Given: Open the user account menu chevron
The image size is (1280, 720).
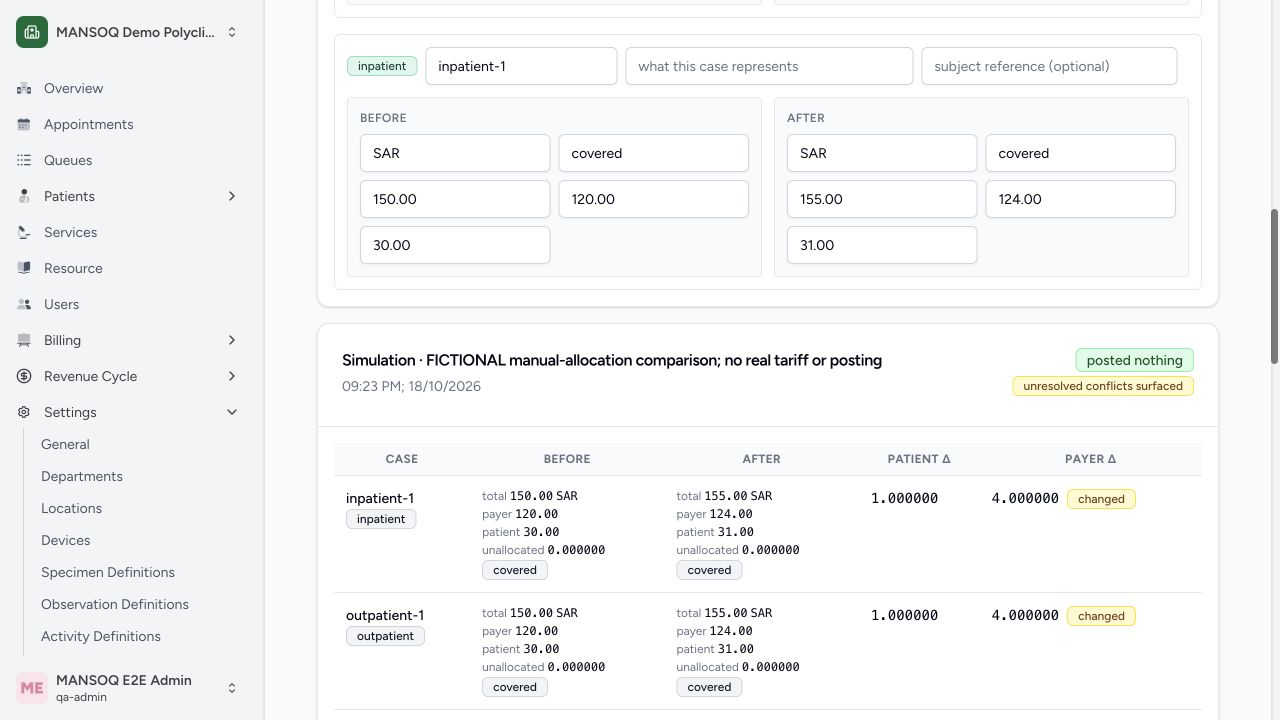Looking at the screenshot, I should [x=232, y=688].
